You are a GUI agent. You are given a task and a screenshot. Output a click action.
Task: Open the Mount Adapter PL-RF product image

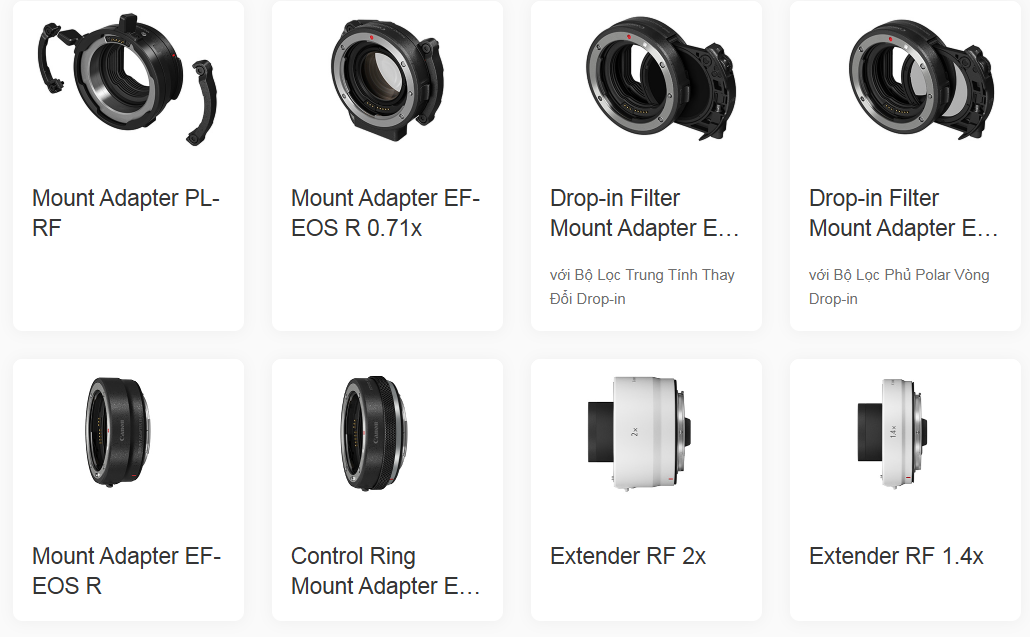pyautogui.click(x=127, y=79)
